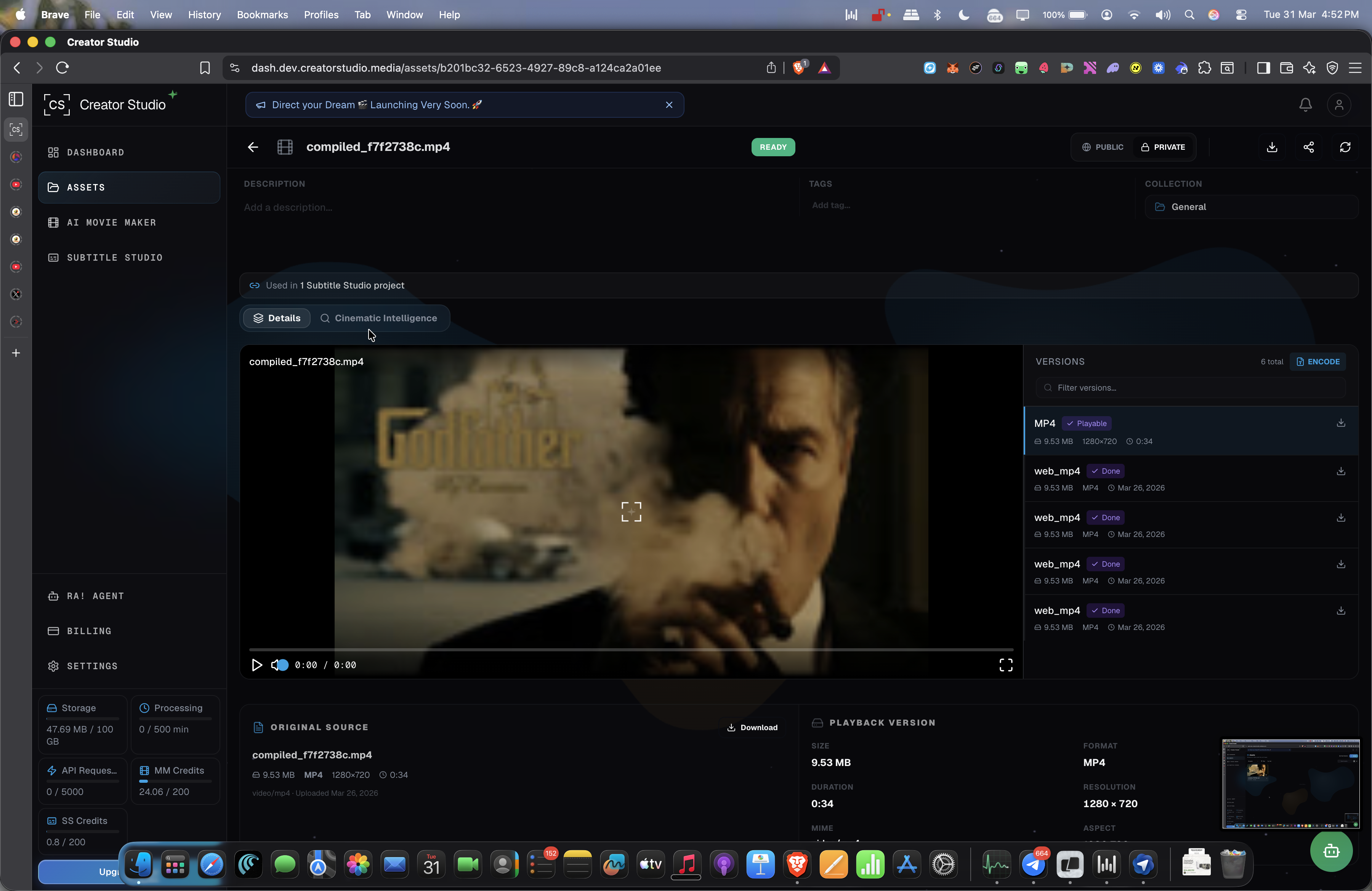Click the Filter versions search field
The image size is (1372, 891).
tap(1191, 388)
